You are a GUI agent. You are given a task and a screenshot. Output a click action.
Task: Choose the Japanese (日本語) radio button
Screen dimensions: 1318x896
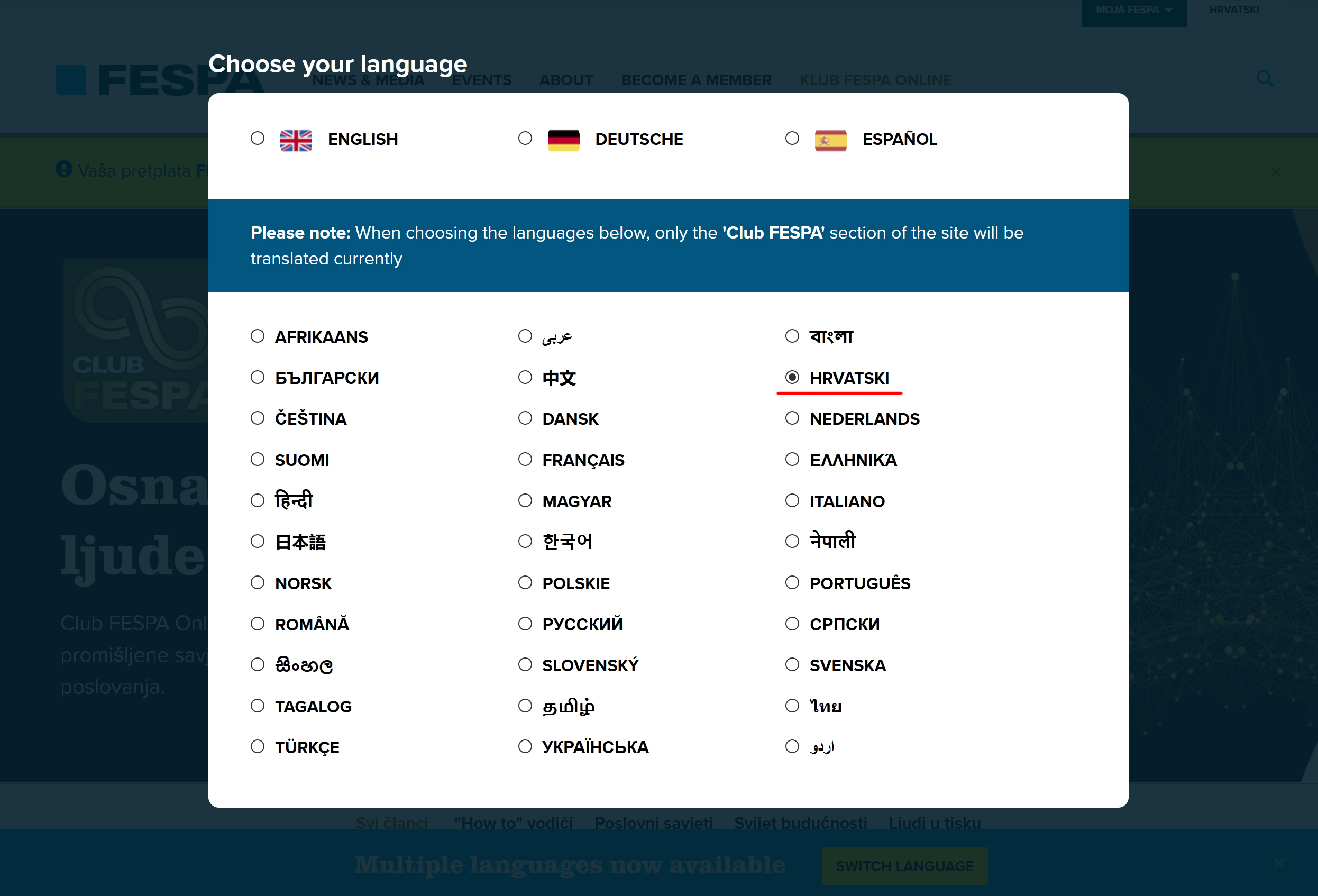(258, 542)
